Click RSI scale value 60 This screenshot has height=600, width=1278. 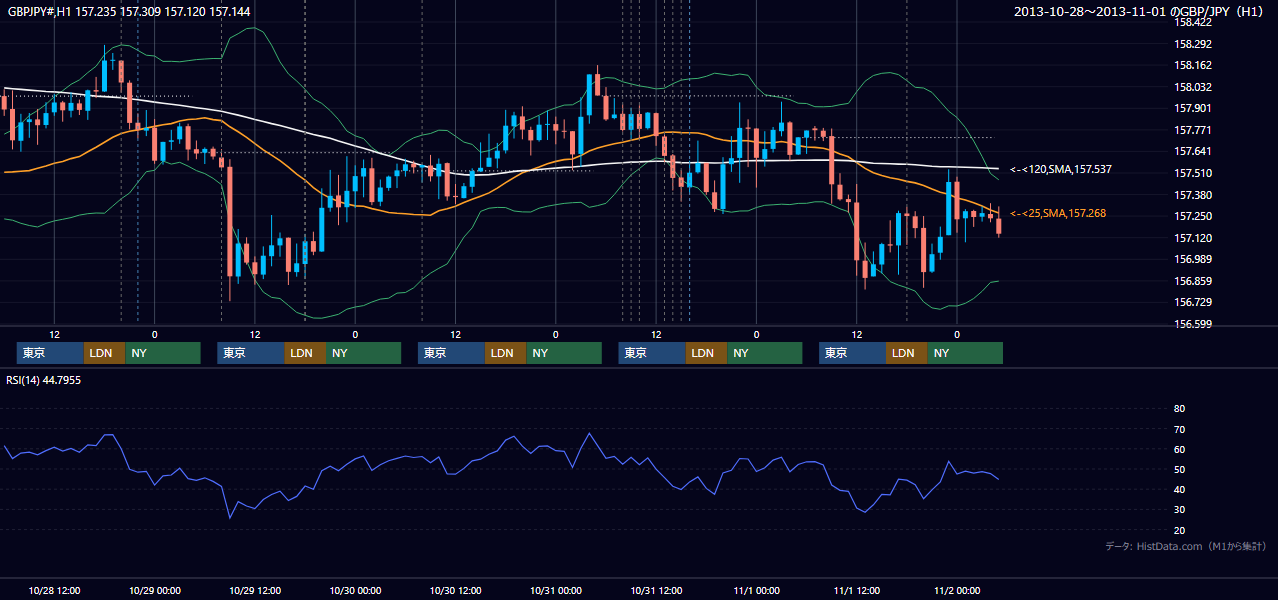click(x=1179, y=449)
